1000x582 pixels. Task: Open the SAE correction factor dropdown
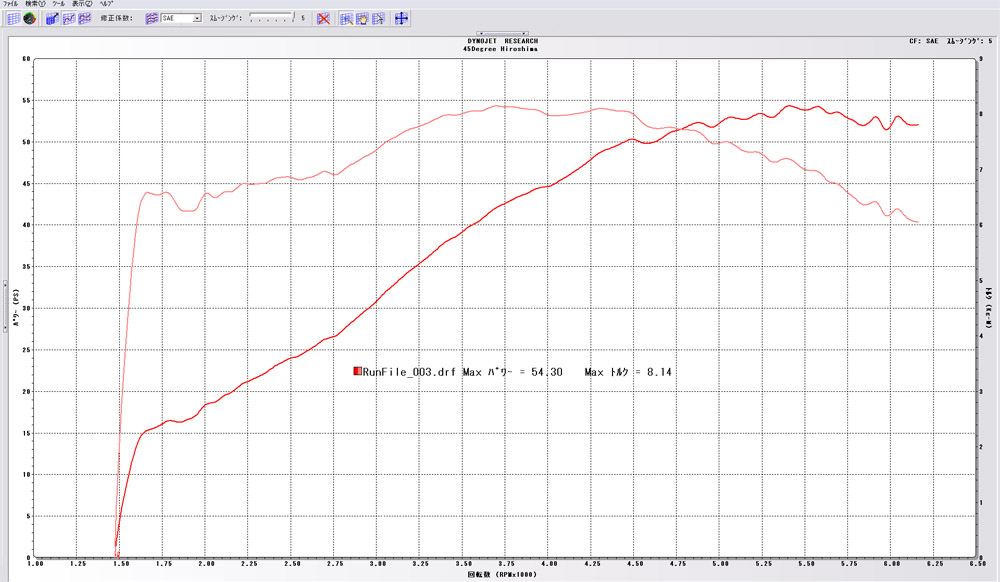[x=196, y=18]
